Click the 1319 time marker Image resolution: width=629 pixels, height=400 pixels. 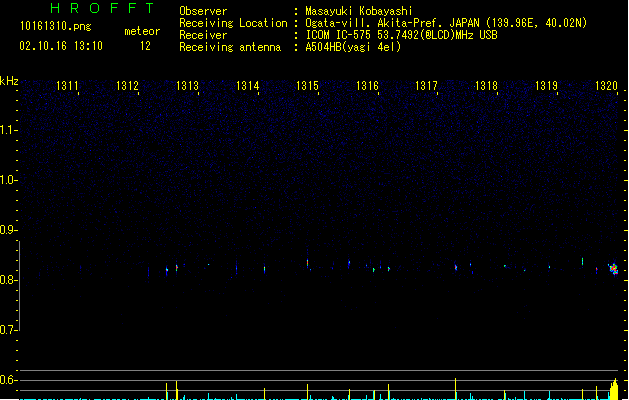pos(546,85)
